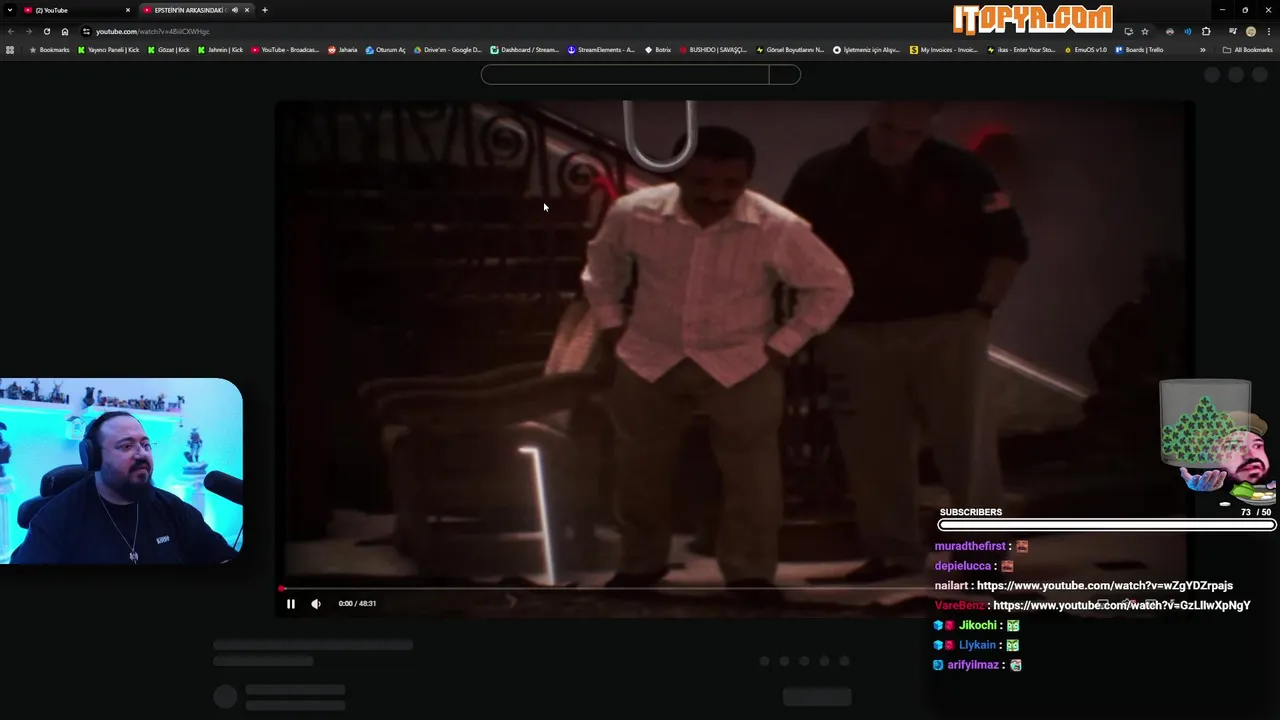The width and height of the screenshot is (1280, 720).
Task: Close the EPSTEIN'IN ARKASINDAKİ tab
Action: [247, 10]
